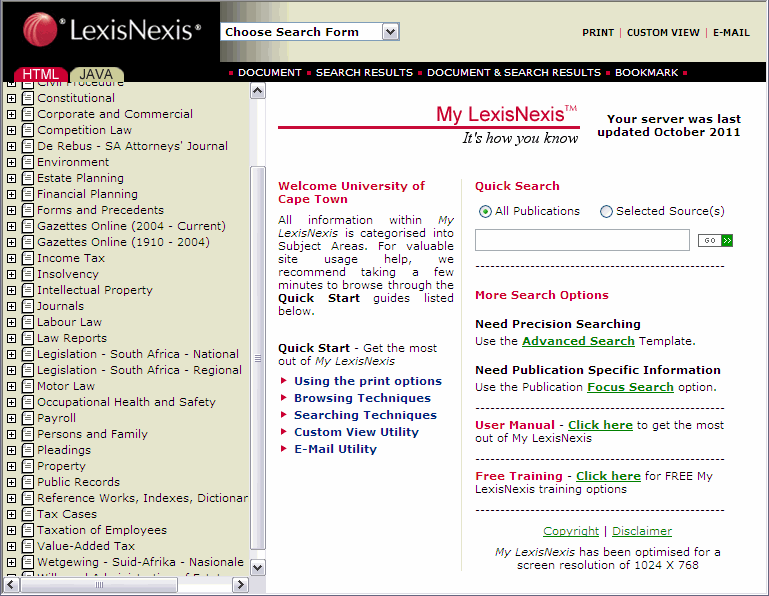Image resolution: width=769 pixels, height=596 pixels.
Task: Click the horizontal scroll right arrow
Action: tap(240, 585)
